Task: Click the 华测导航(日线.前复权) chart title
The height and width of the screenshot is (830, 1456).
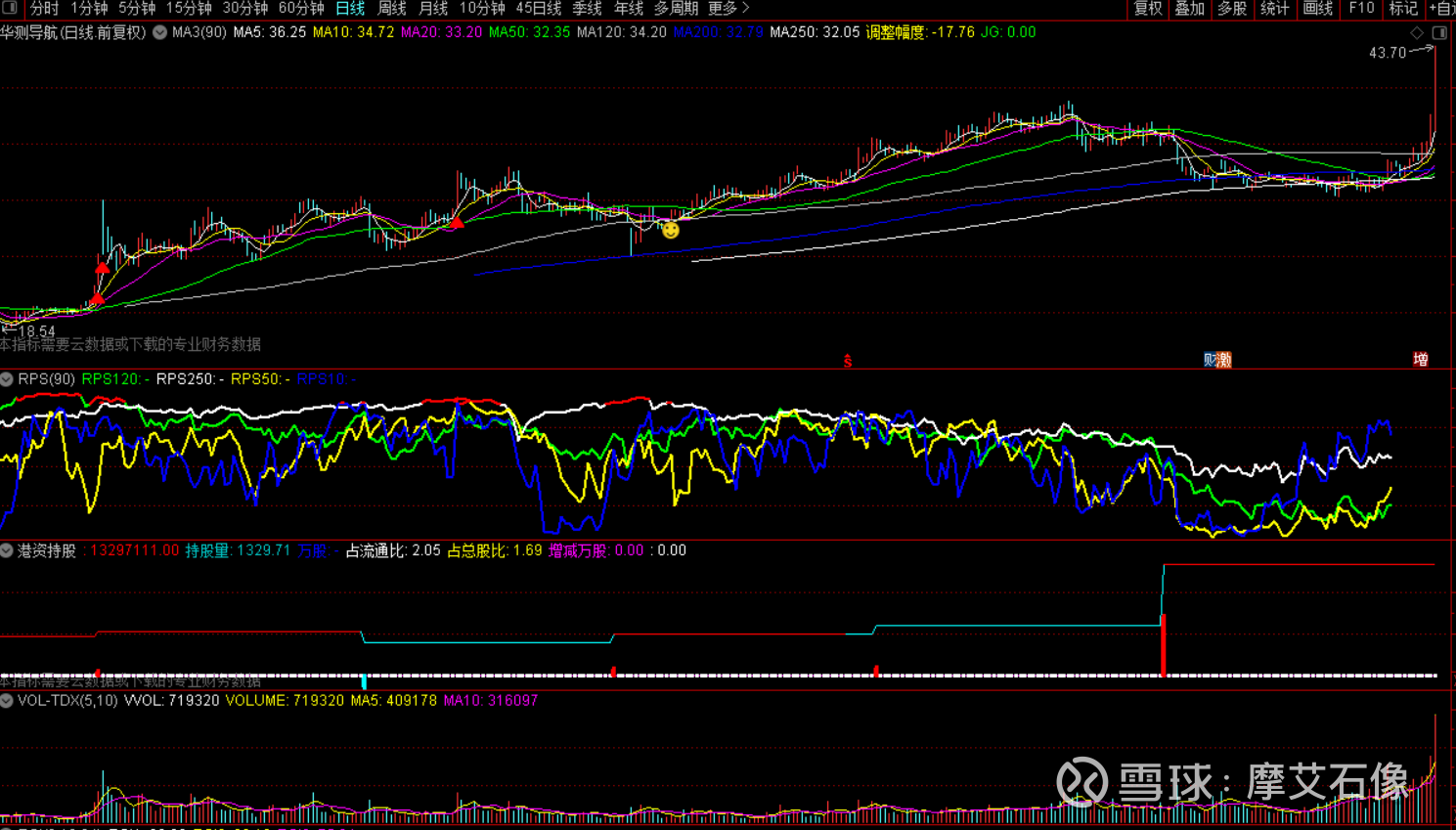Action: point(73,32)
